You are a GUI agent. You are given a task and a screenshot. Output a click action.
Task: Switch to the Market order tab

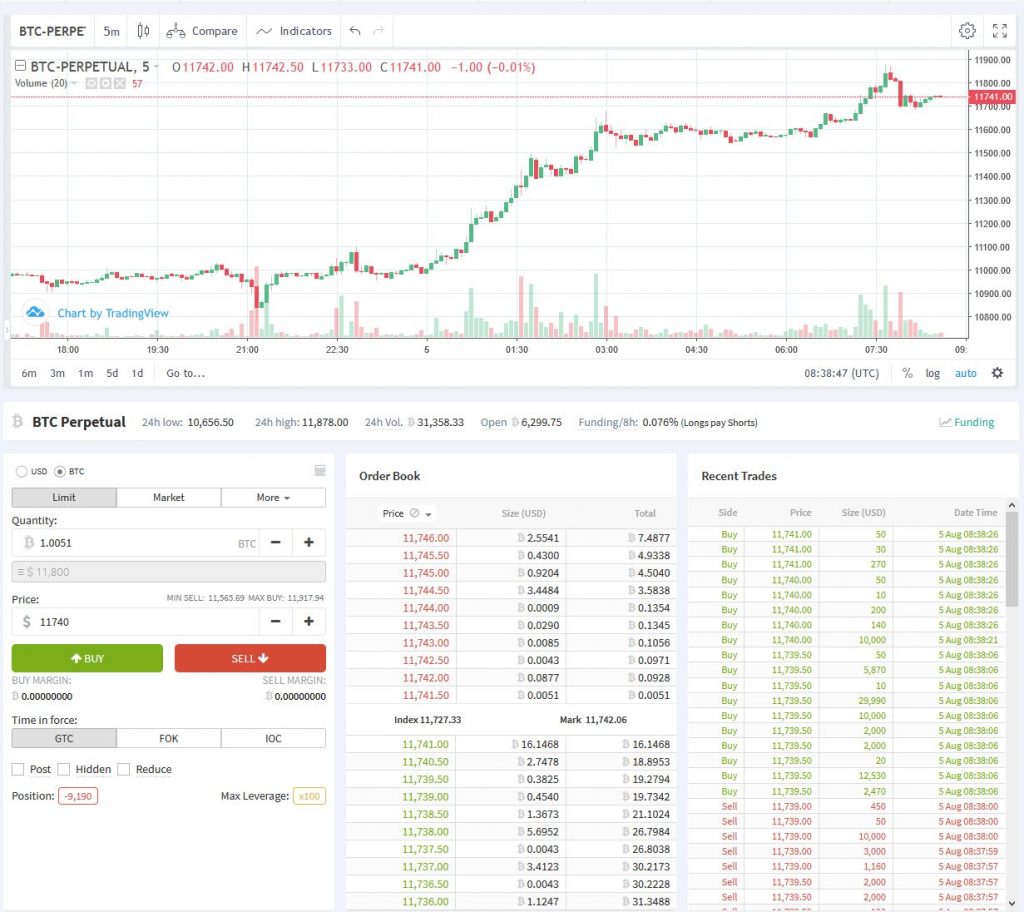pyautogui.click(x=168, y=497)
